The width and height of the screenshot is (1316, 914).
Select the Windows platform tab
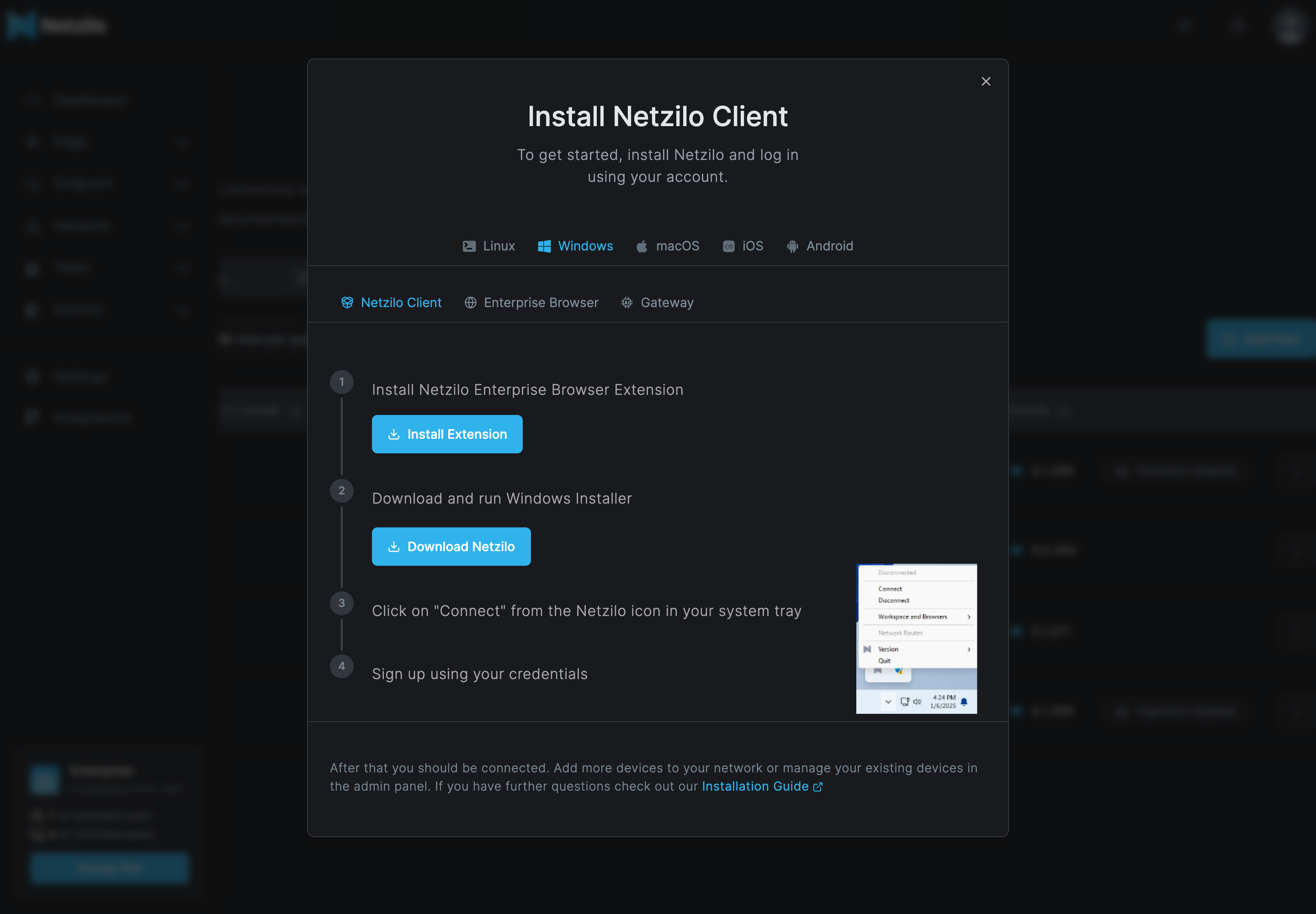[x=575, y=246]
